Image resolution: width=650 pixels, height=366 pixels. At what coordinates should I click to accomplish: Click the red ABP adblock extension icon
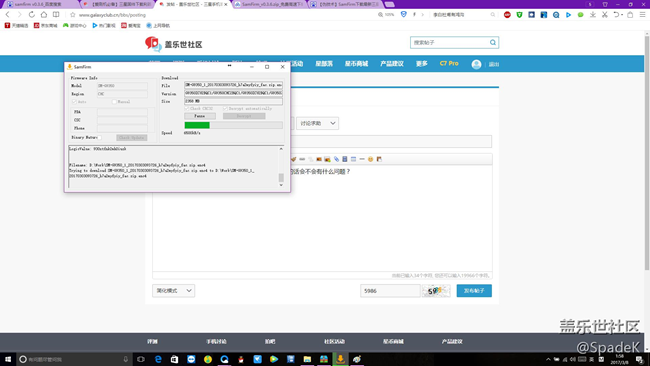[507, 15]
